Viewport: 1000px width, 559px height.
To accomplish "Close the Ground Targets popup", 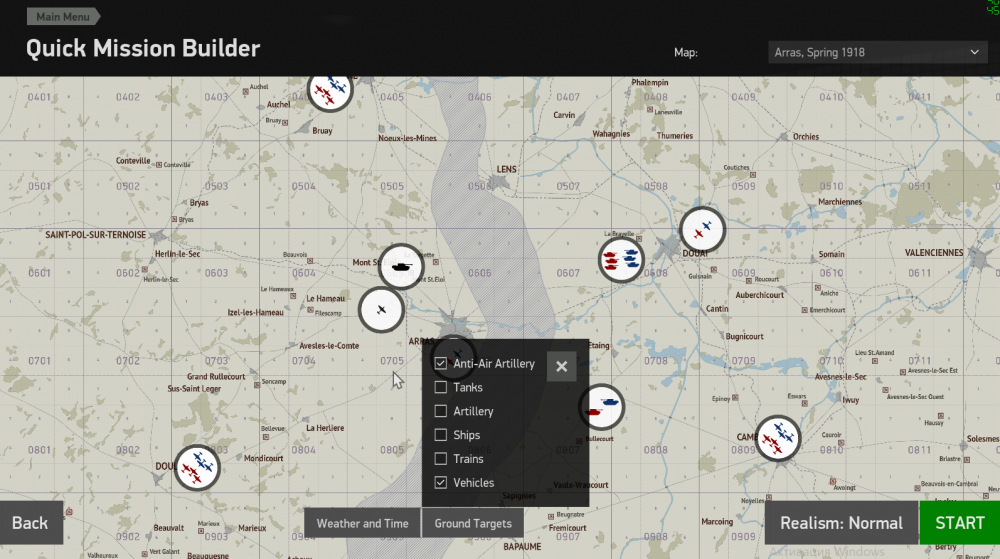I will point(561,367).
